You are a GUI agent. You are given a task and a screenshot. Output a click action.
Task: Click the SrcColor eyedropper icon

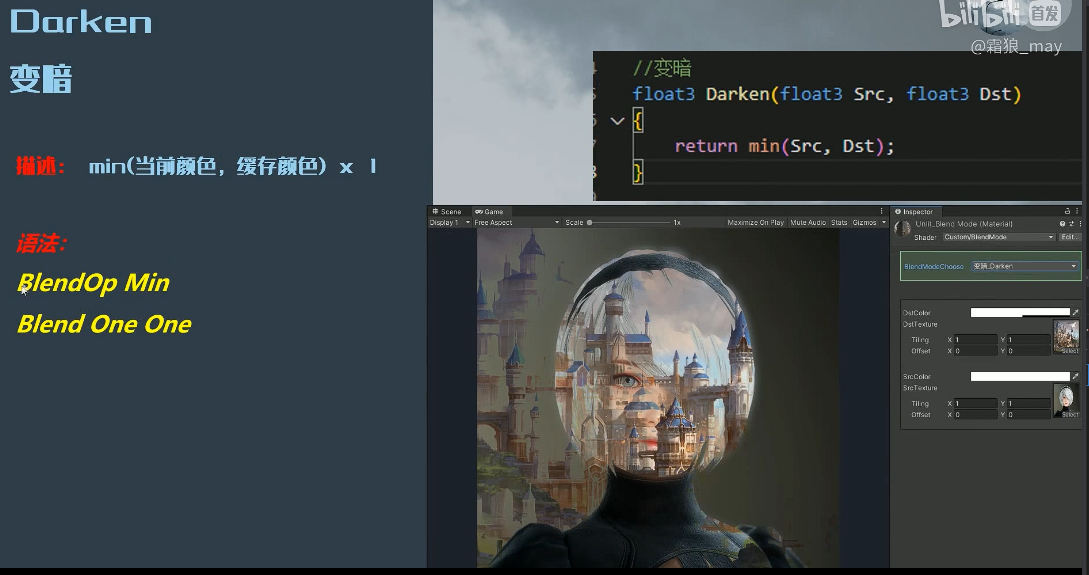click(1076, 376)
